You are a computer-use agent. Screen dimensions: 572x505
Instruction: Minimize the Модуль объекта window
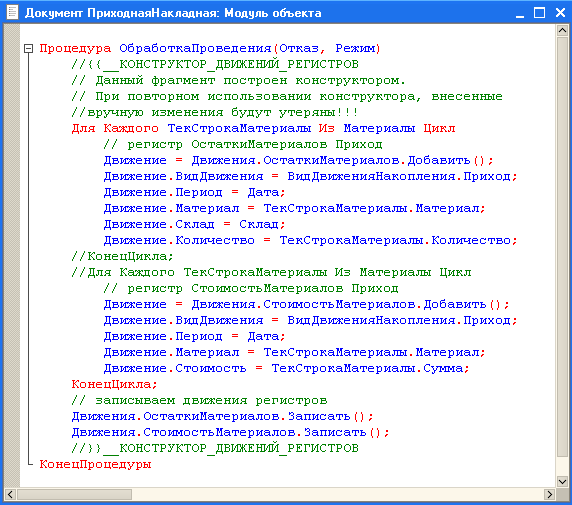[x=520, y=13]
